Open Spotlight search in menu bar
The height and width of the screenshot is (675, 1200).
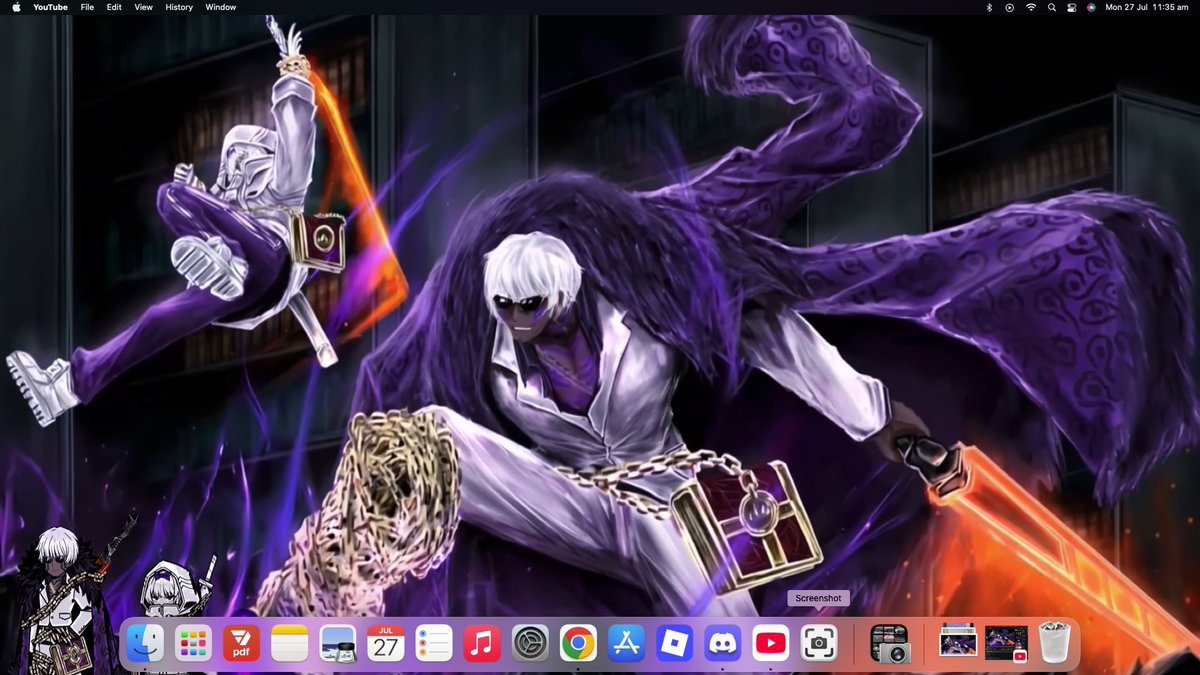tap(1051, 7)
